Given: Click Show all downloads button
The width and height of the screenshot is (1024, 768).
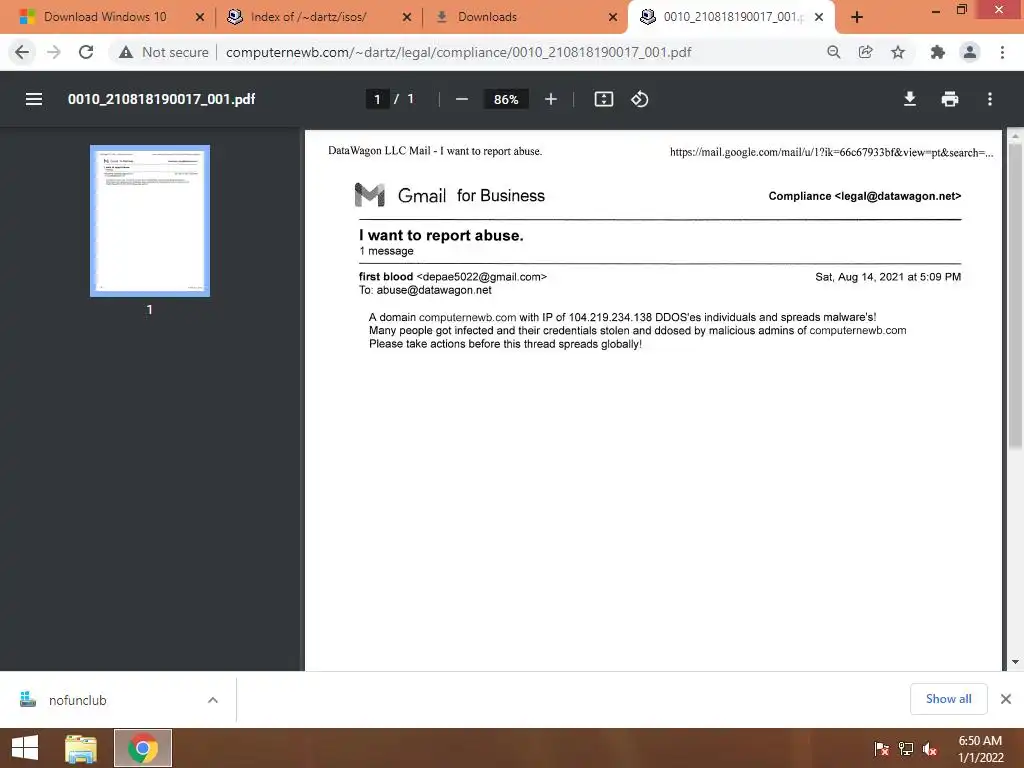Looking at the screenshot, I should tap(948, 699).
